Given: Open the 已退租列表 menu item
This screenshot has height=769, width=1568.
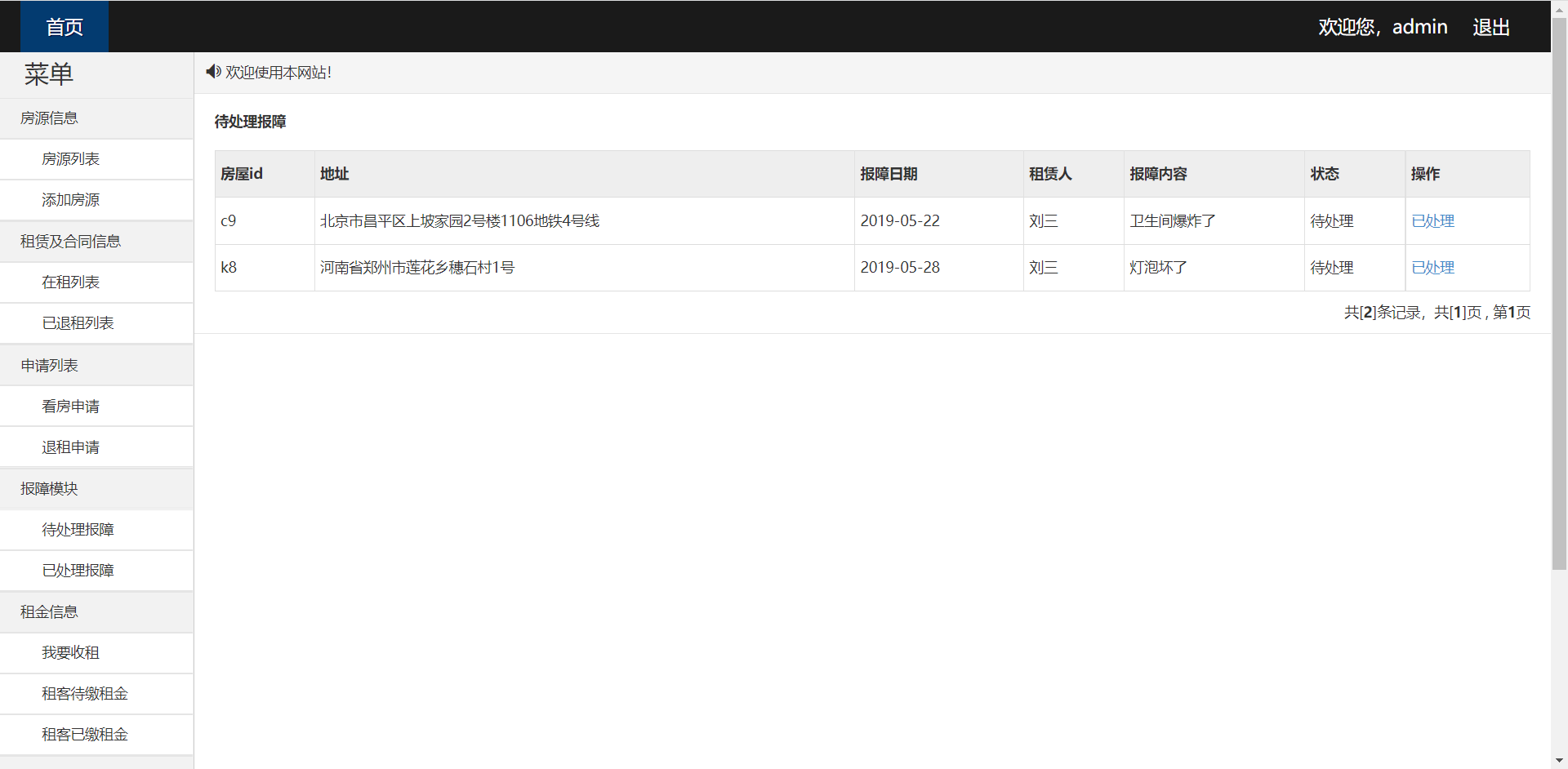Looking at the screenshot, I should point(78,323).
